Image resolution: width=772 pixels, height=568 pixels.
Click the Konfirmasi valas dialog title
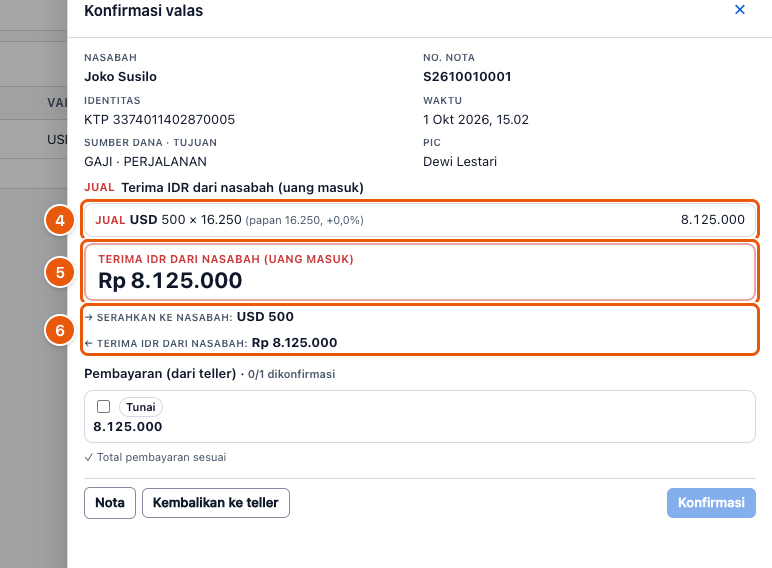[143, 11]
